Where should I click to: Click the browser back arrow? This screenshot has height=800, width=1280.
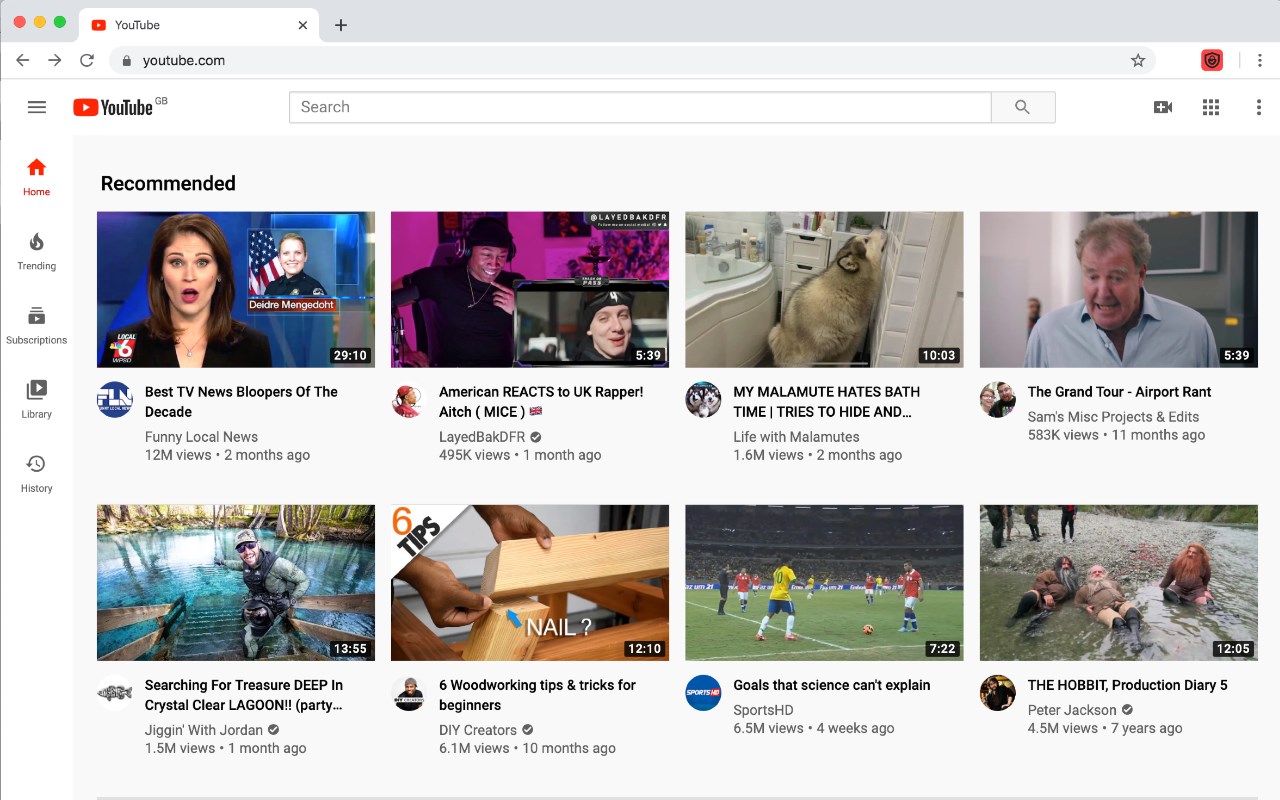click(x=23, y=60)
